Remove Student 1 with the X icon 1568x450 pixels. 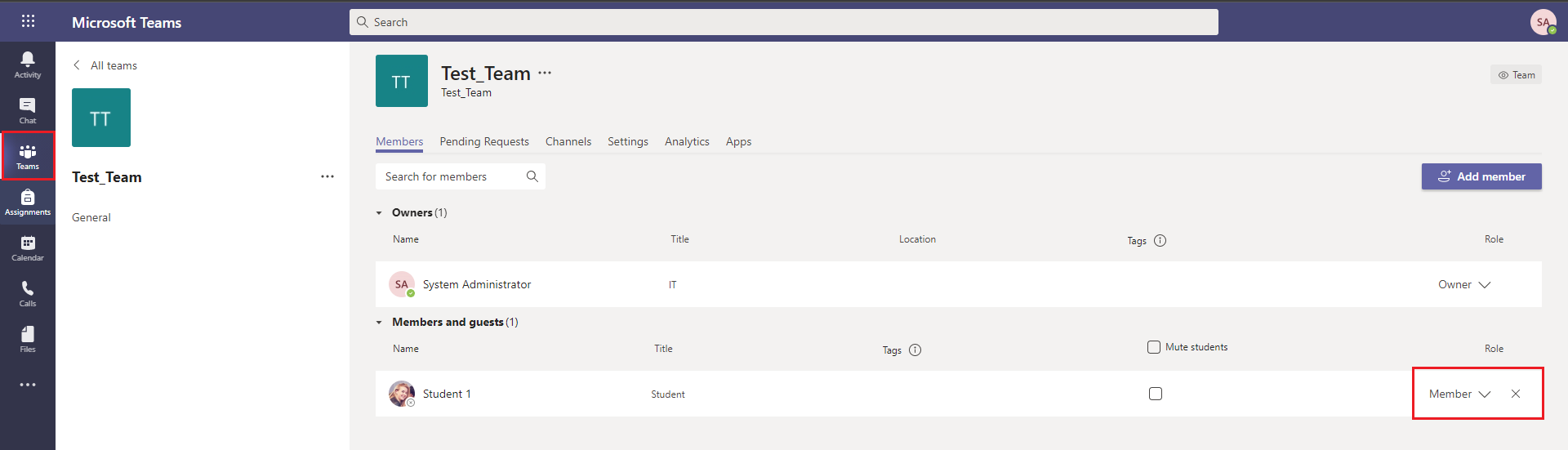coord(1516,394)
